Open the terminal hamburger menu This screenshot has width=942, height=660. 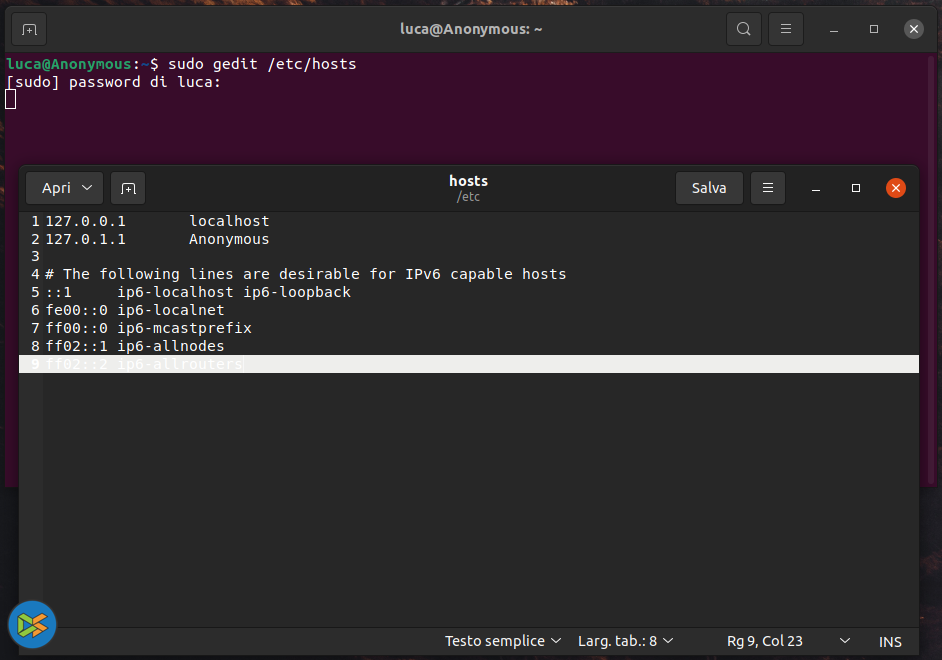(786, 29)
